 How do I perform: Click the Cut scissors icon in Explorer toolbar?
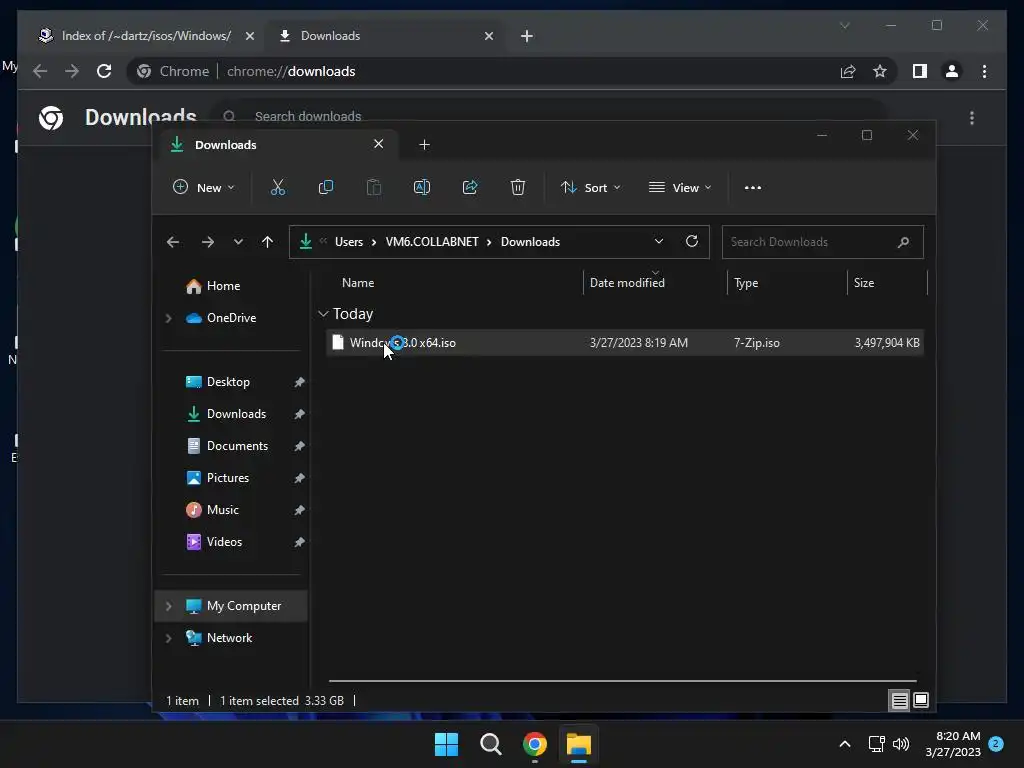pos(278,187)
